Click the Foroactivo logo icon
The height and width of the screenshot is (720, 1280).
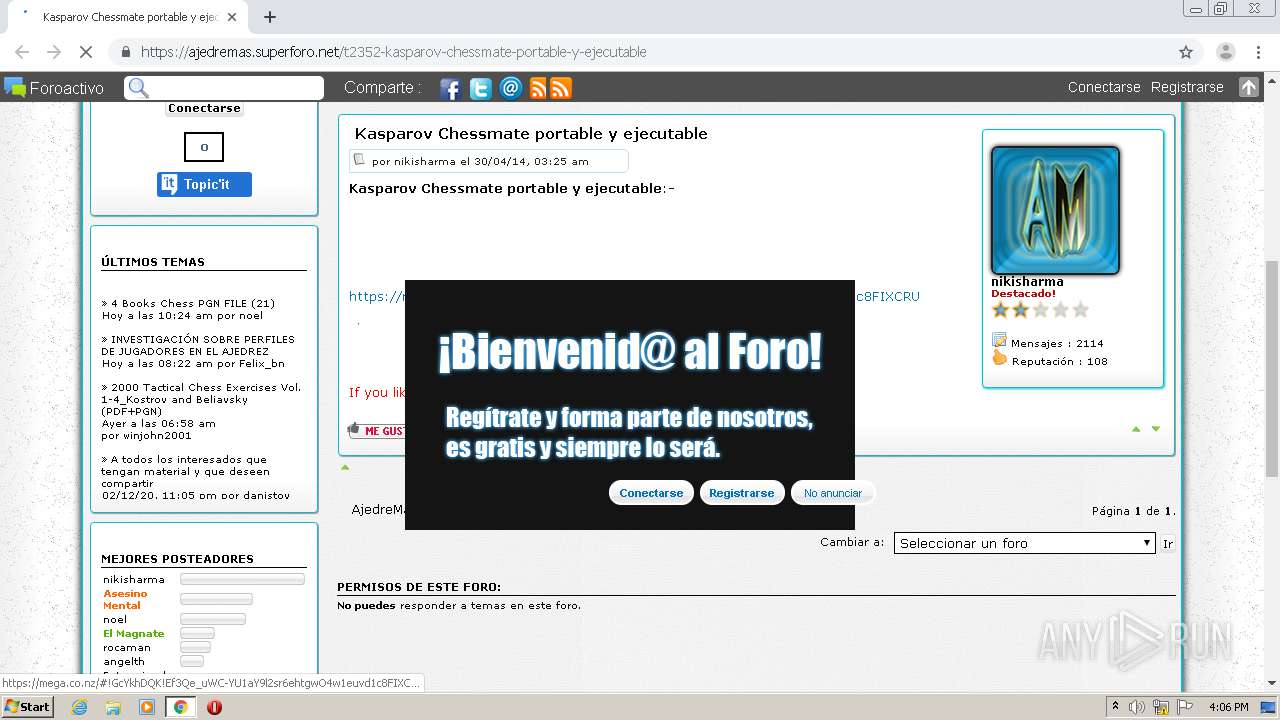[15, 87]
